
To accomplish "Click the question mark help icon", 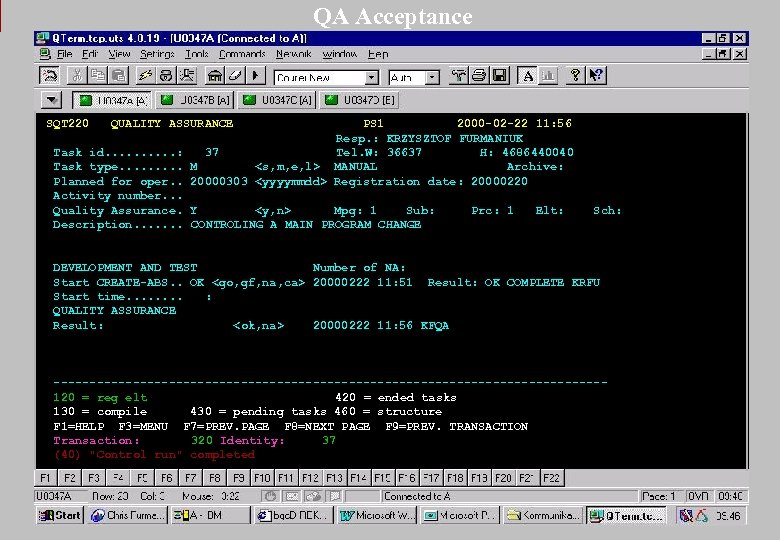I will [575, 76].
